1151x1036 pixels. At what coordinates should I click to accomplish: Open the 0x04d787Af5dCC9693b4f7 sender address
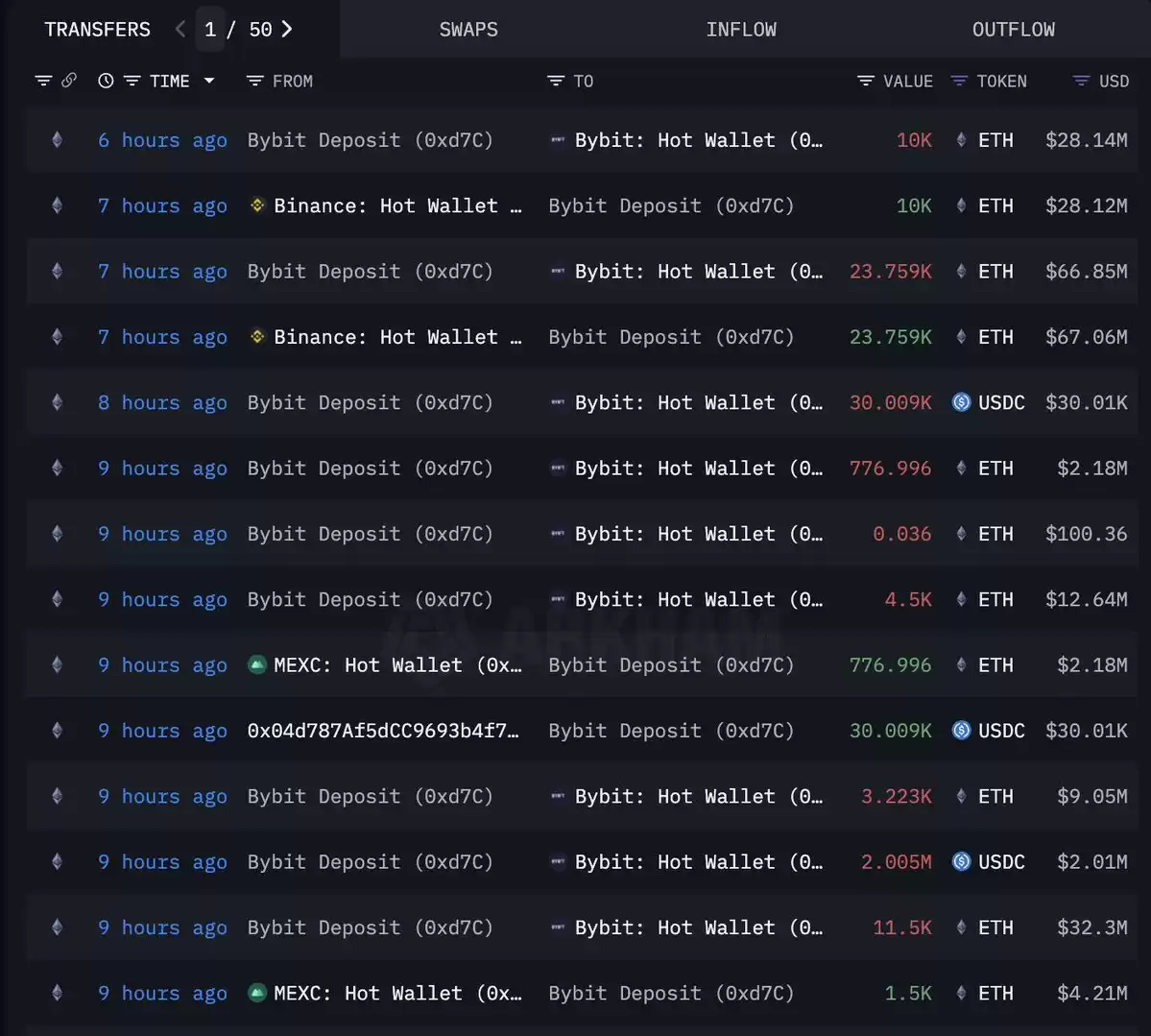coord(383,731)
